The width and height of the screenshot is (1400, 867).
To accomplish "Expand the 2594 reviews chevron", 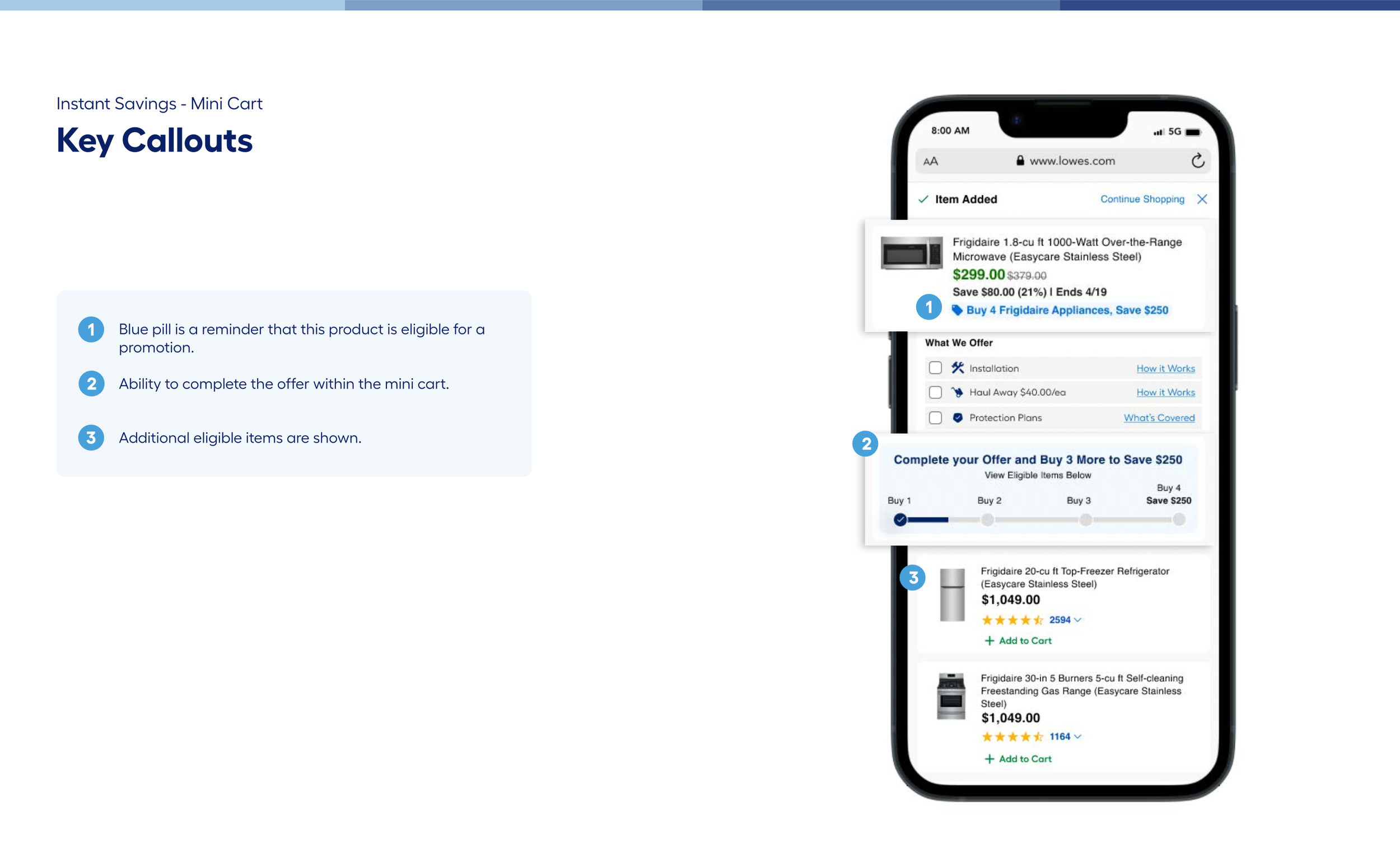I will 1077,620.
